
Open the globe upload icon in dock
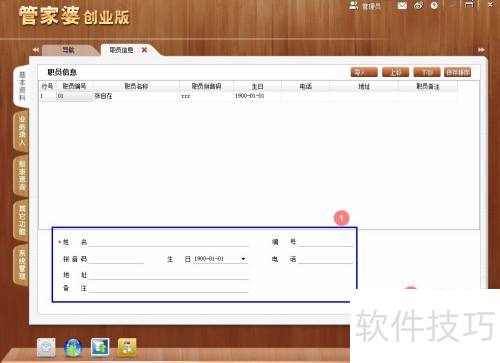(x=73, y=347)
